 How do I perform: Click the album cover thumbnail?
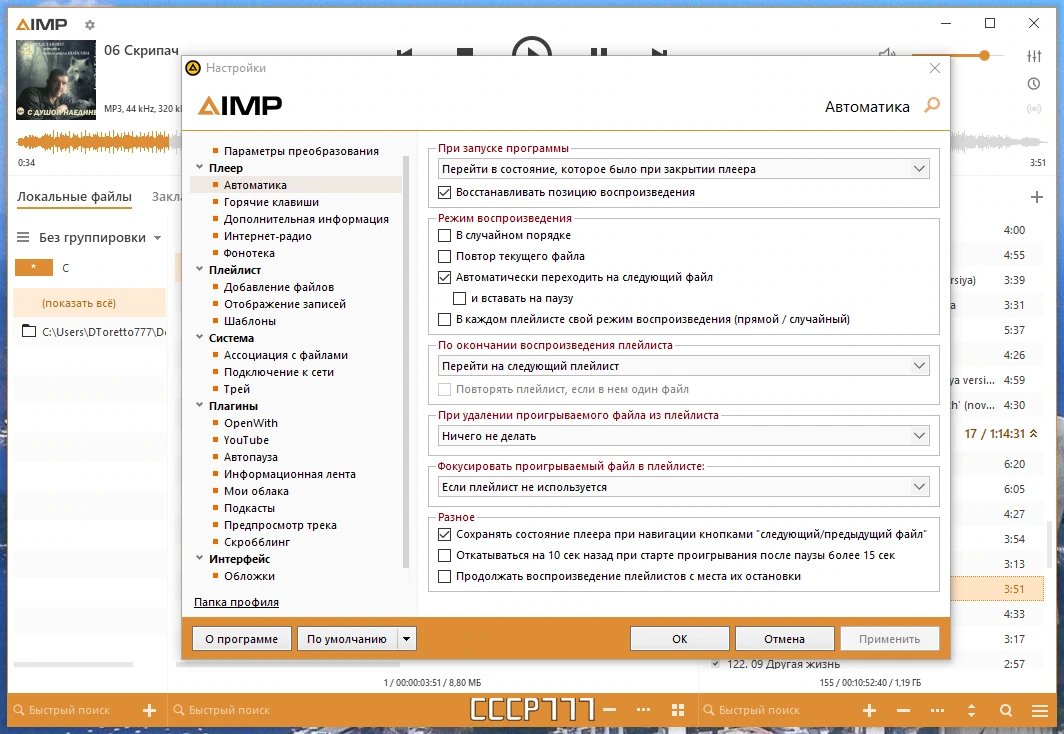[x=56, y=80]
